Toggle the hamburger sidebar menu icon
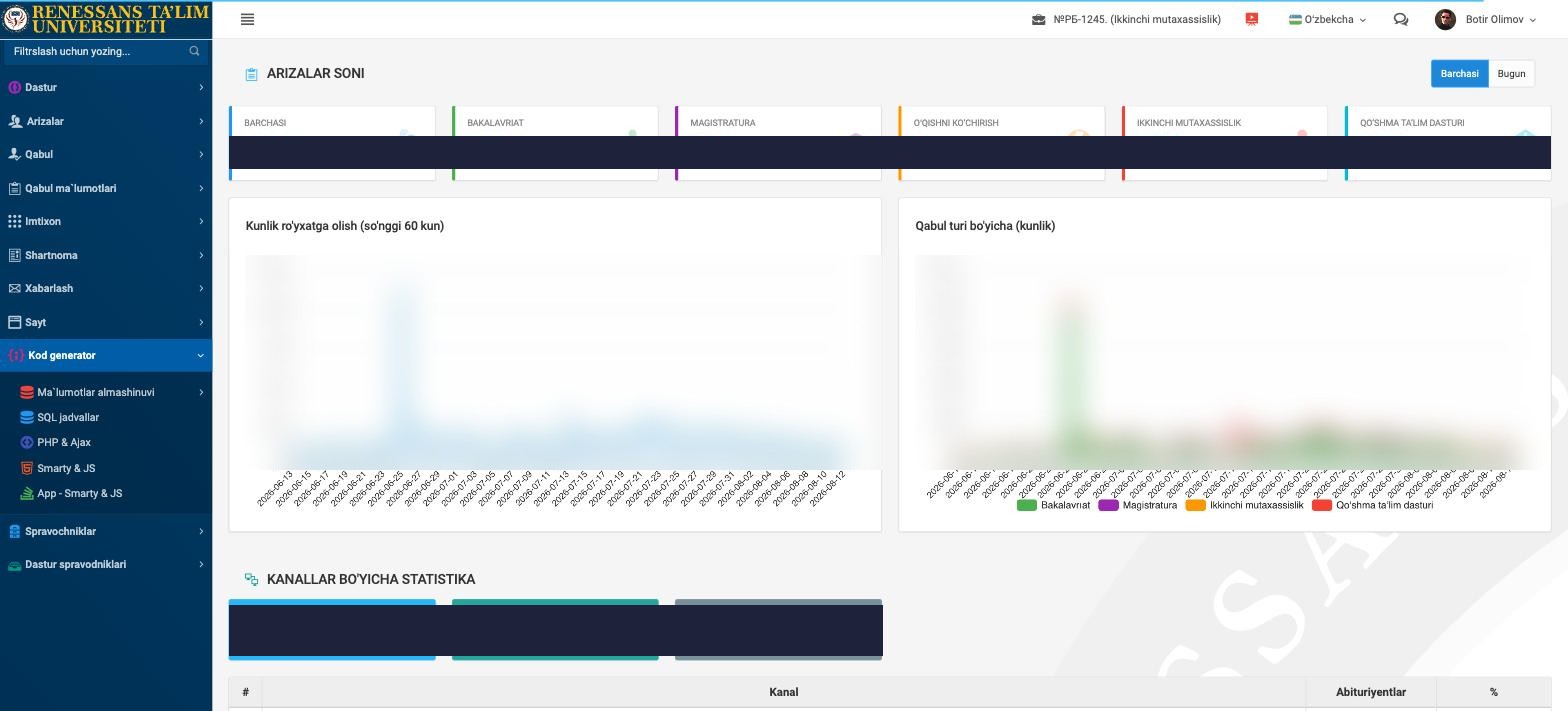 [x=247, y=19]
